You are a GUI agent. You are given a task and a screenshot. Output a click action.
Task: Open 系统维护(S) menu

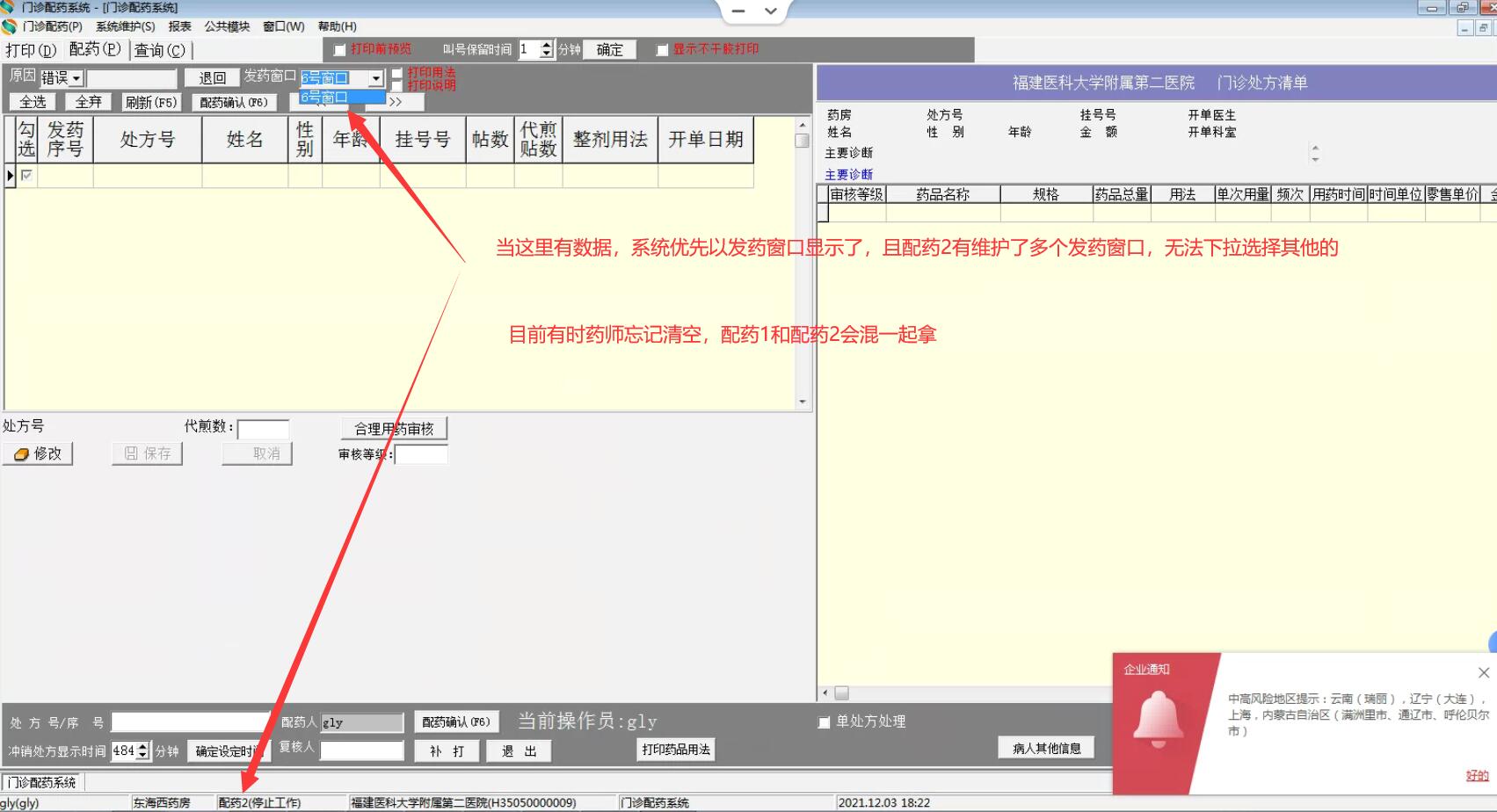(125, 26)
